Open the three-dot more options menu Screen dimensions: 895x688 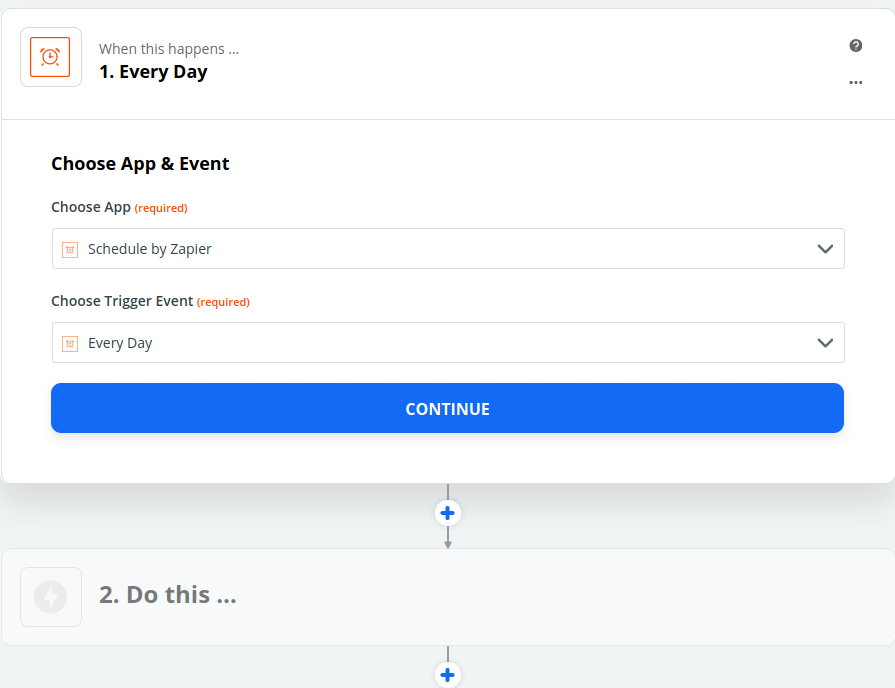[x=855, y=83]
